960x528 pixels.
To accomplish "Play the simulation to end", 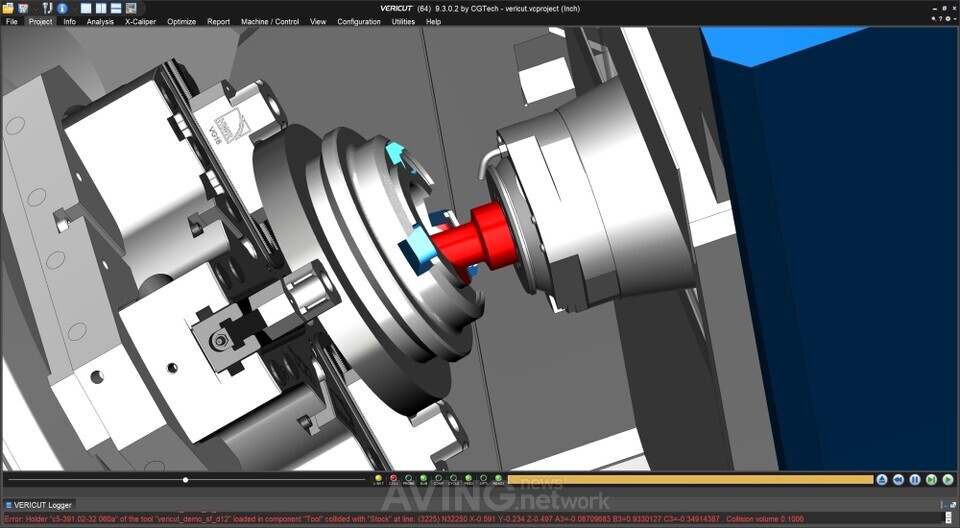I will (947, 480).
